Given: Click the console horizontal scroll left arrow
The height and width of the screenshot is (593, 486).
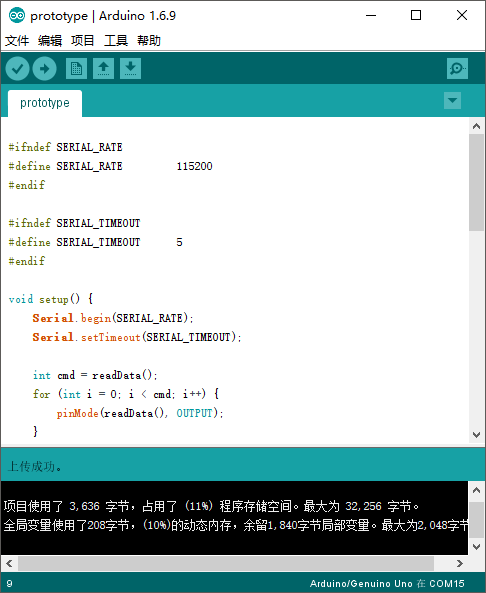Looking at the screenshot, I should [9, 564].
